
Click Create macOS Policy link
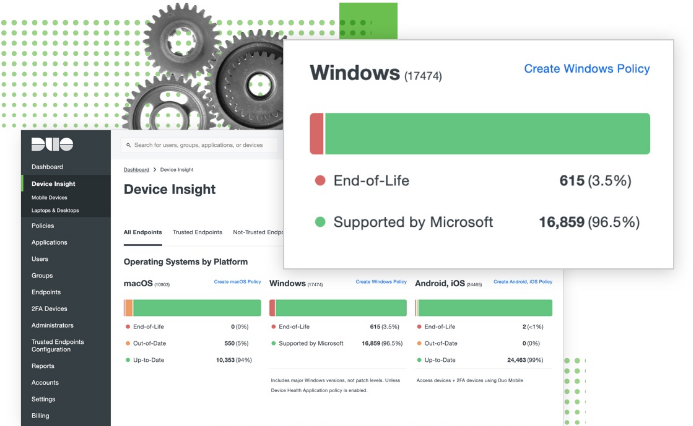[237, 281]
